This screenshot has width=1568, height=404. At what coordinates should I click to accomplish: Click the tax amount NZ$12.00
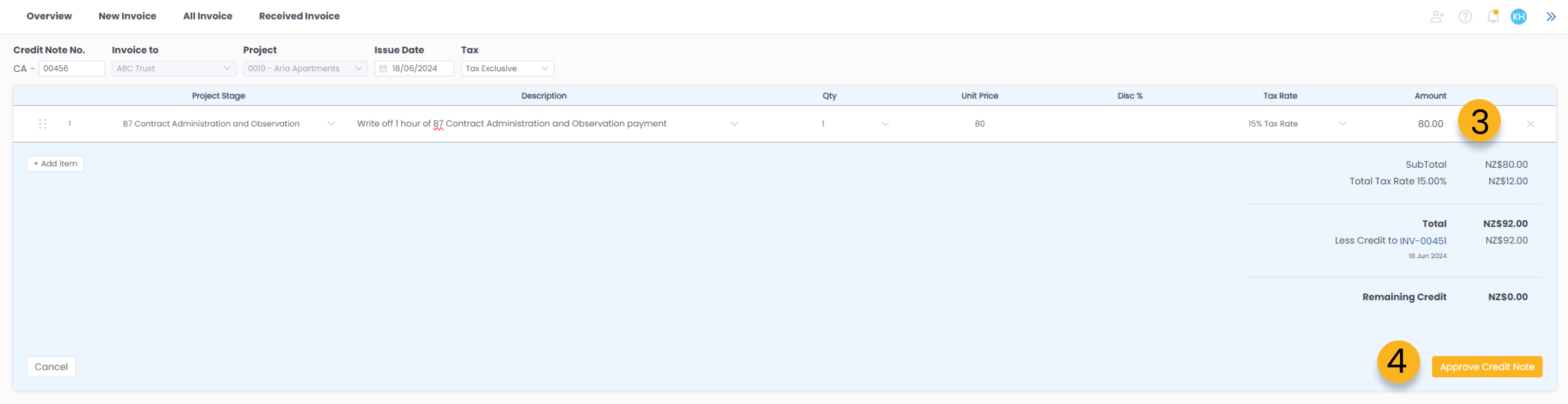click(1508, 181)
